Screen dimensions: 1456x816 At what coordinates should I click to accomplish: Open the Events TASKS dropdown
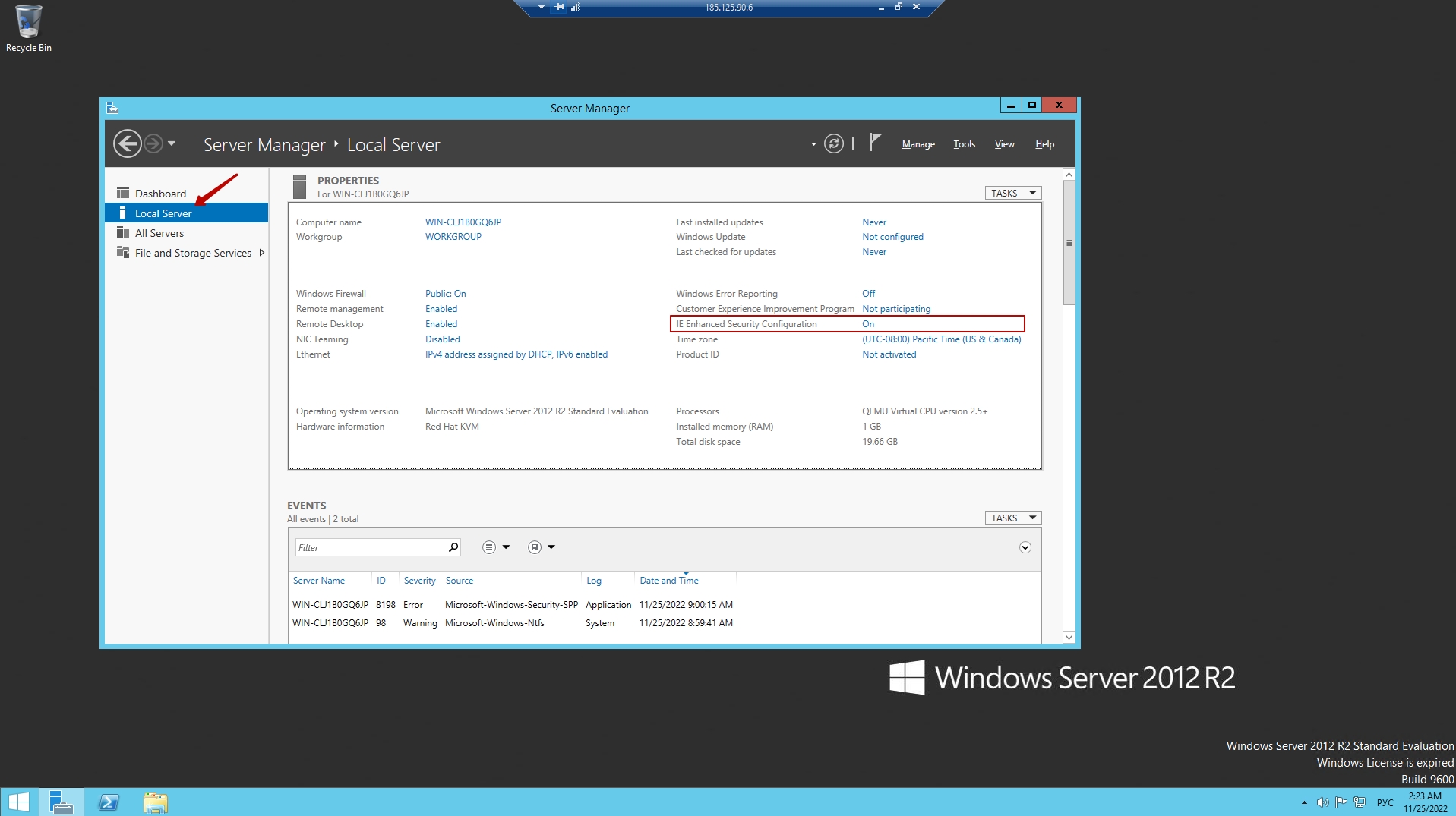tap(1013, 518)
